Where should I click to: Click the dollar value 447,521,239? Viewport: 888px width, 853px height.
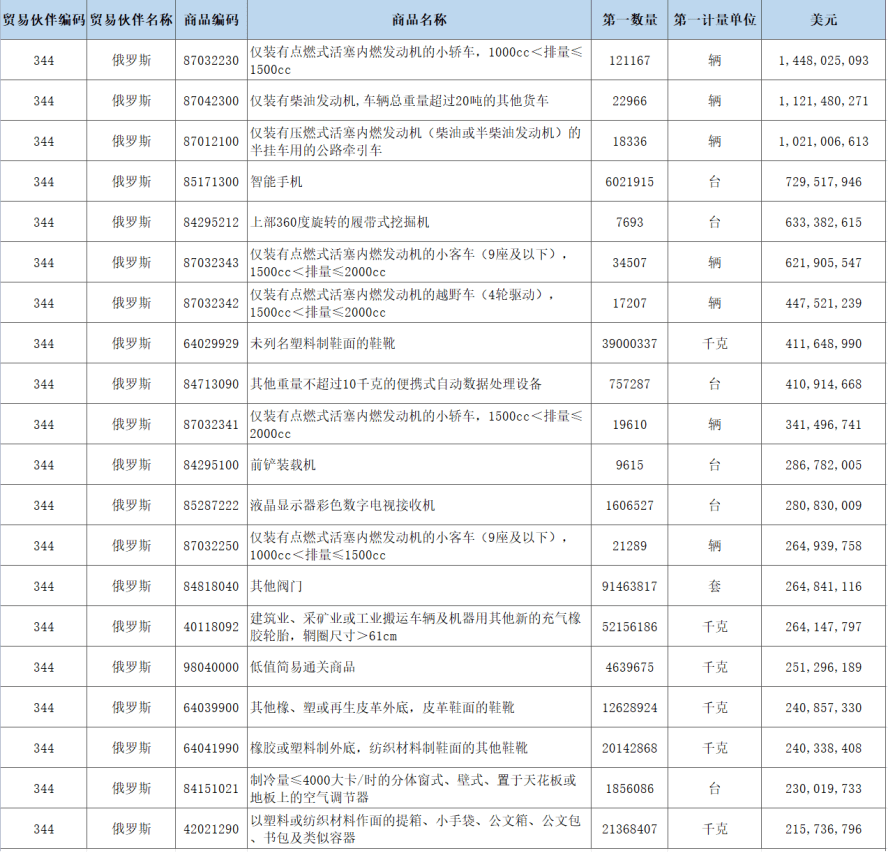click(x=823, y=304)
